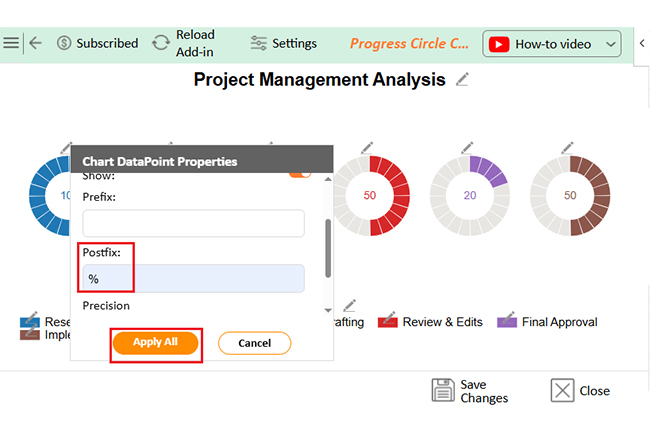The width and height of the screenshot is (650, 438).
Task: Click pencil icon above brown circle chart
Action: (x=567, y=149)
